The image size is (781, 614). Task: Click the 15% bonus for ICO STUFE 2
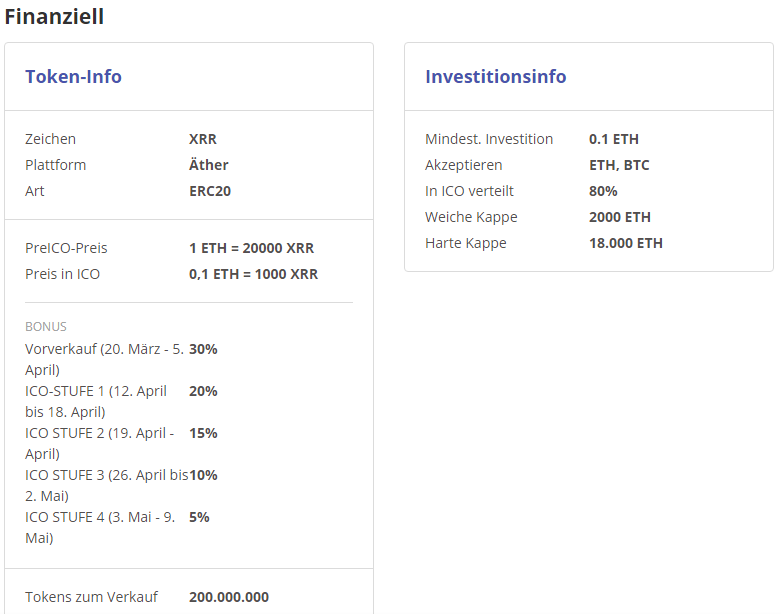pos(203,433)
